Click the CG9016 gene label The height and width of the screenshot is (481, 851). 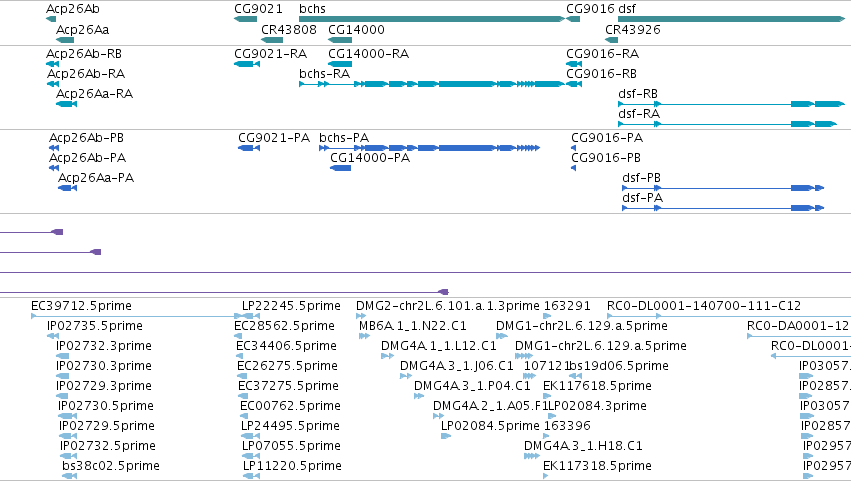590,9
